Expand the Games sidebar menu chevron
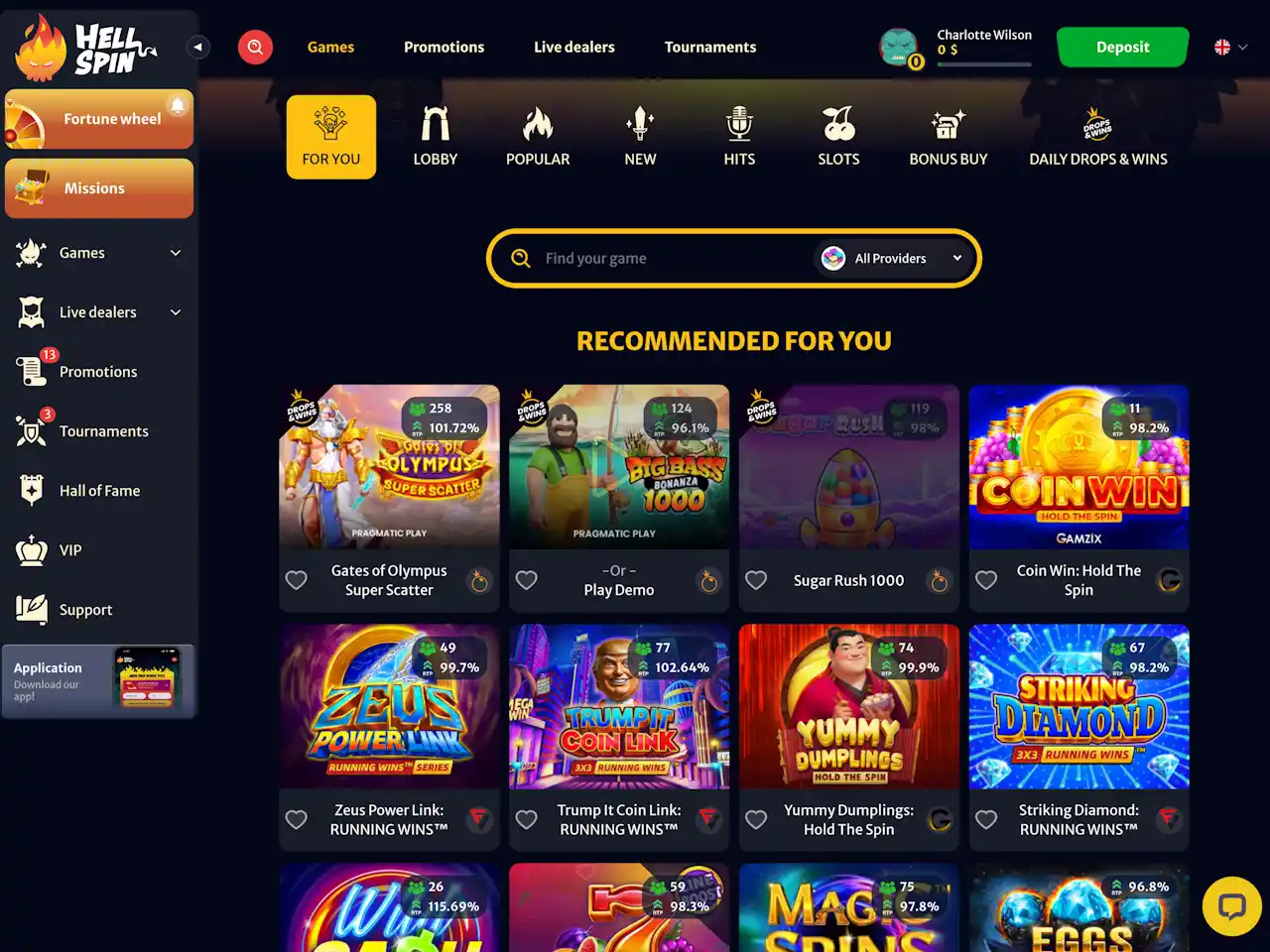 (x=176, y=253)
